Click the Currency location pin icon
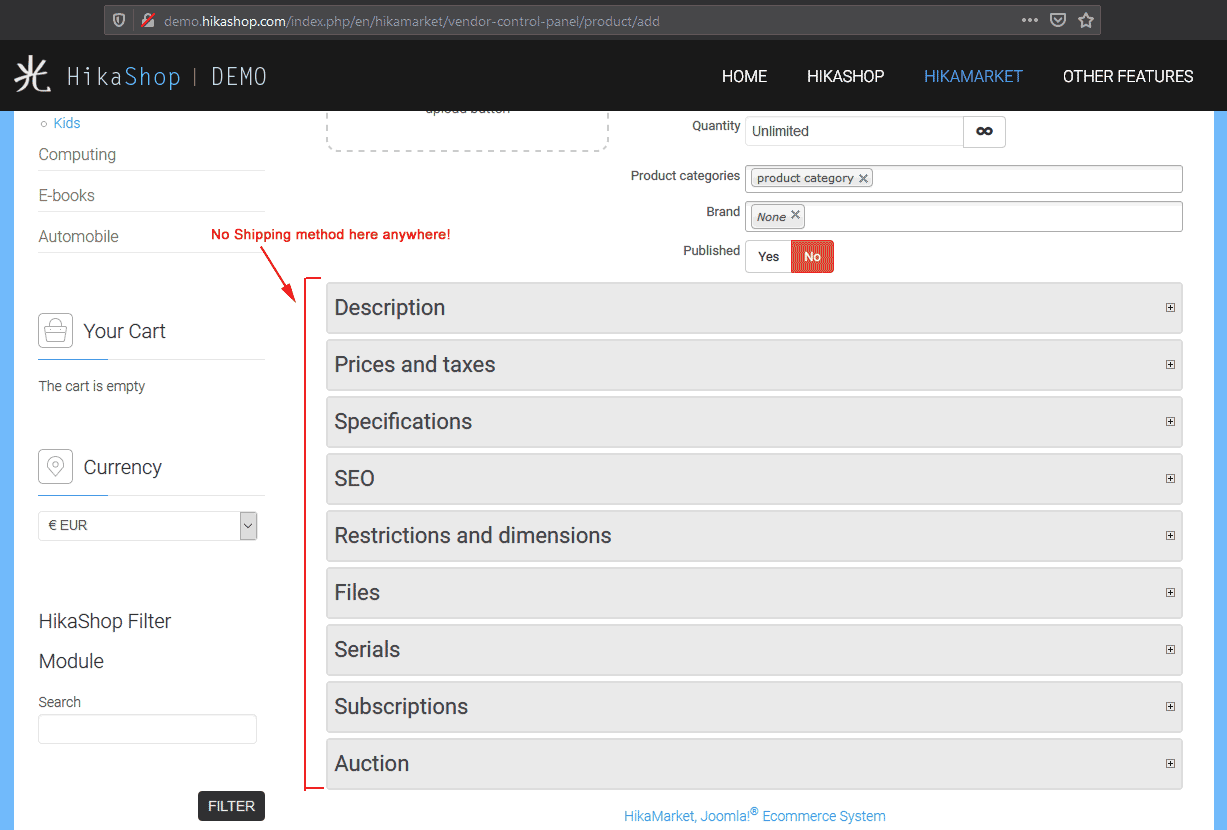Image resolution: width=1227 pixels, height=830 pixels. [55, 466]
